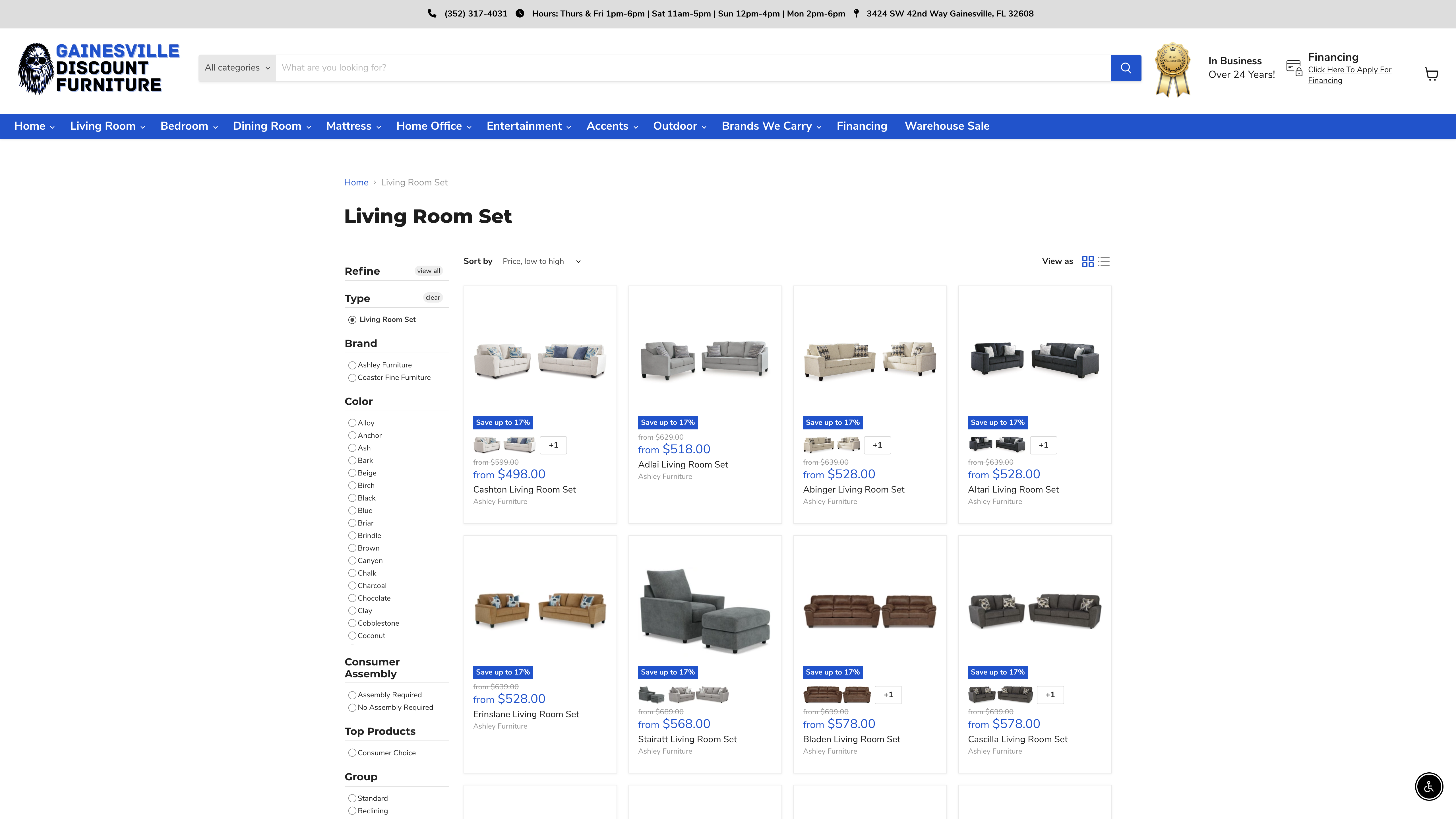Click the location pin icon near the address
1456x819 pixels.
[856, 13]
